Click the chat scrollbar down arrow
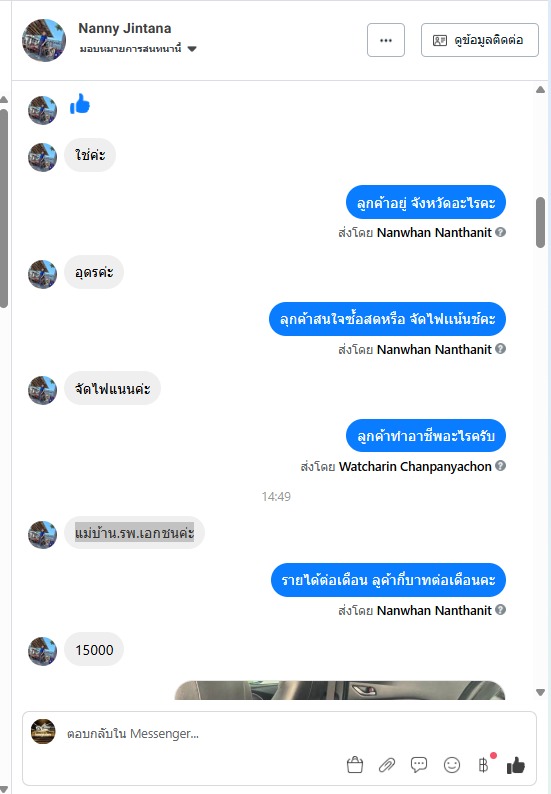The width and height of the screenshot is (551, 794). tap(540, 692)
